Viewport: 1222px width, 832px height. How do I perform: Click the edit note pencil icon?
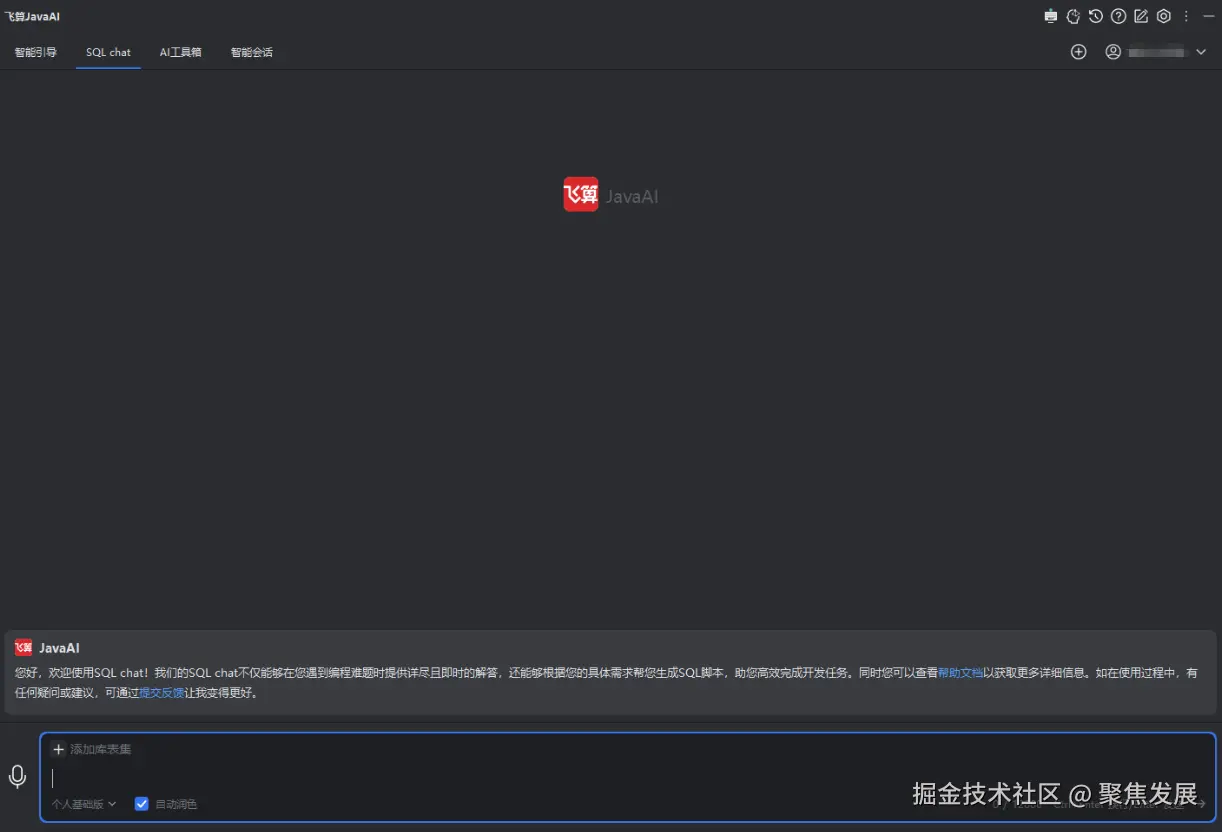[1141, 16]
